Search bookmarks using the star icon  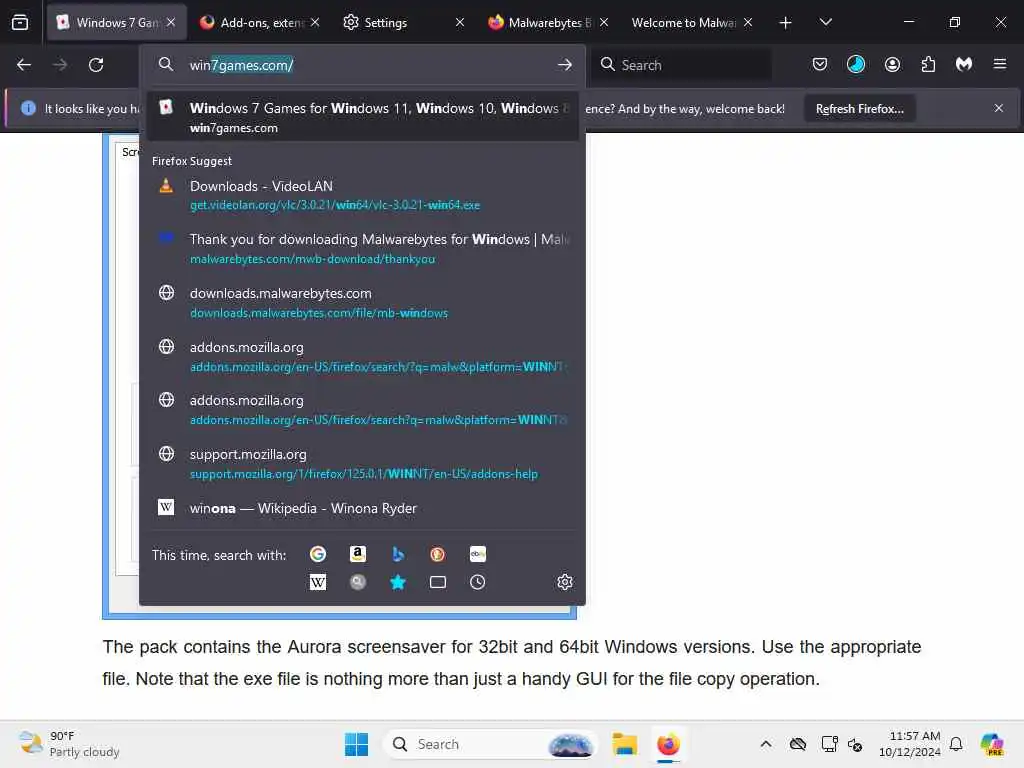tap(398, 582)
